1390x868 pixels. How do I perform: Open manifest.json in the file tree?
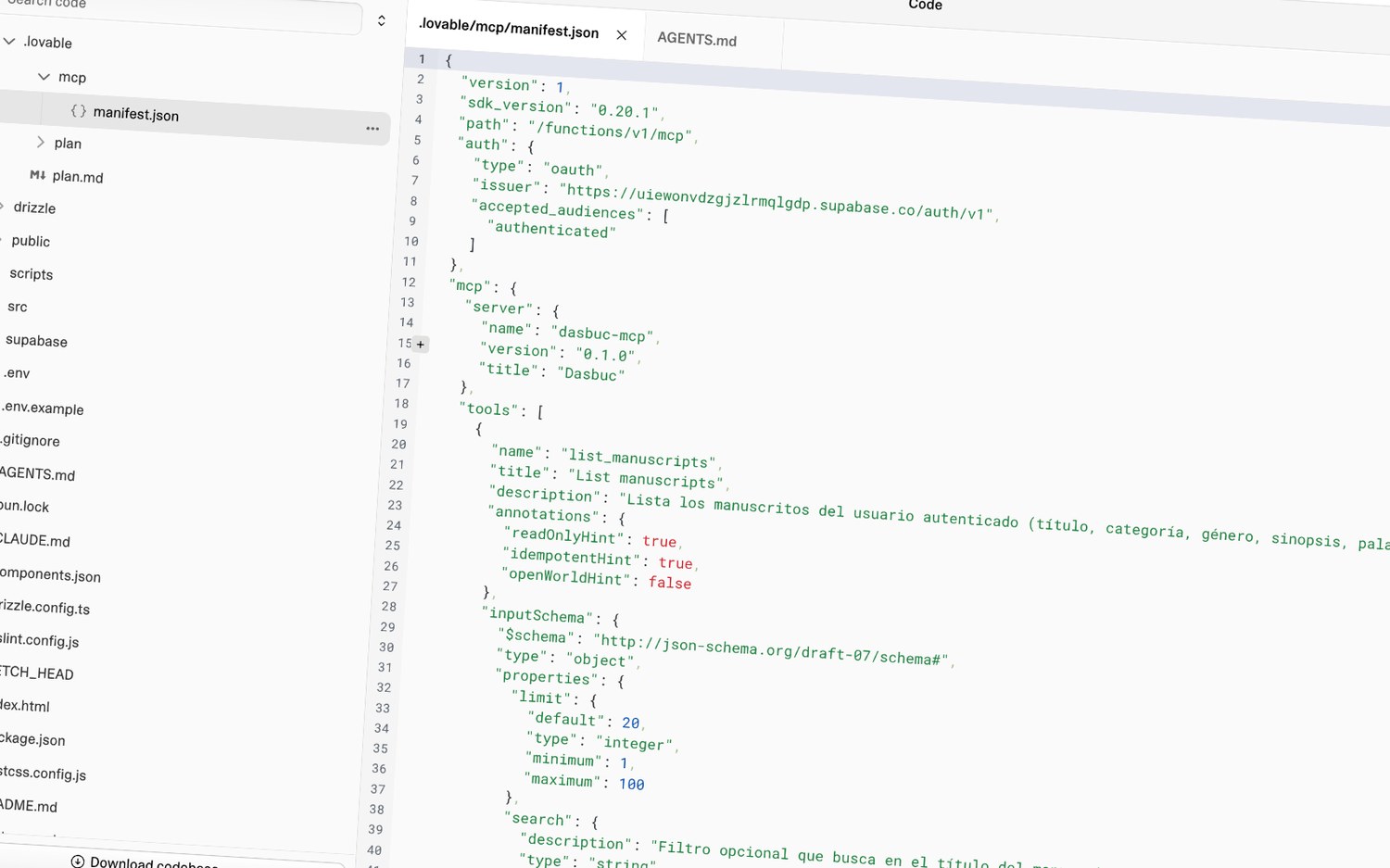(135, 114)
